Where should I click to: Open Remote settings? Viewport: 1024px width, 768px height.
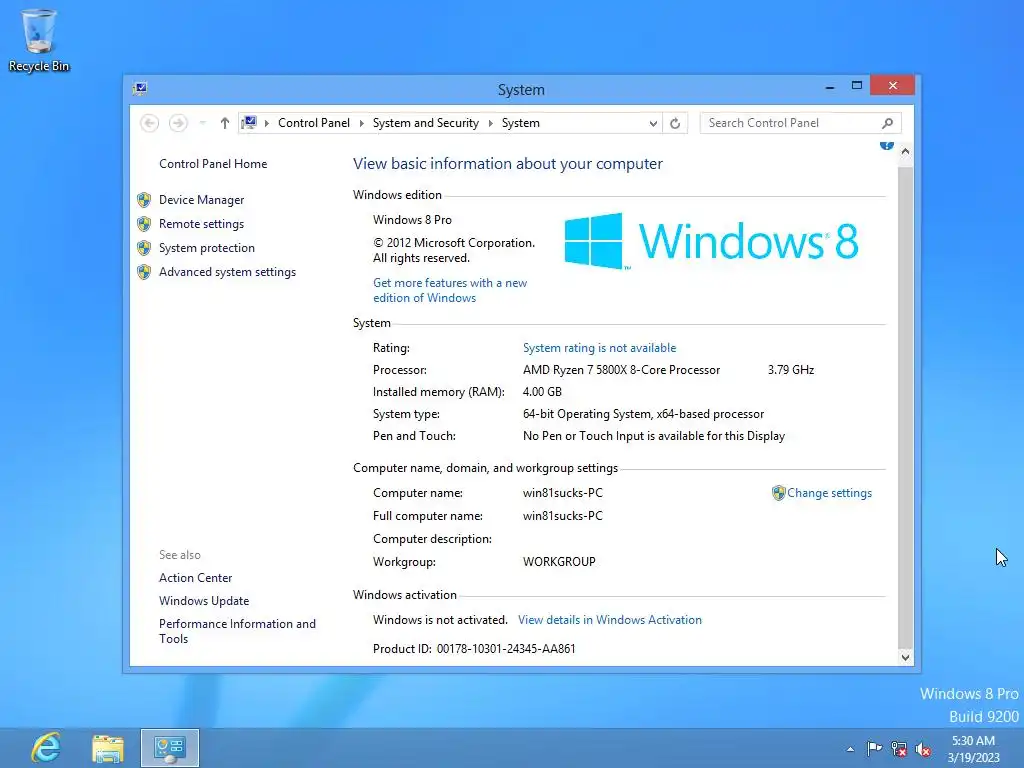click(x=201, y=224)
